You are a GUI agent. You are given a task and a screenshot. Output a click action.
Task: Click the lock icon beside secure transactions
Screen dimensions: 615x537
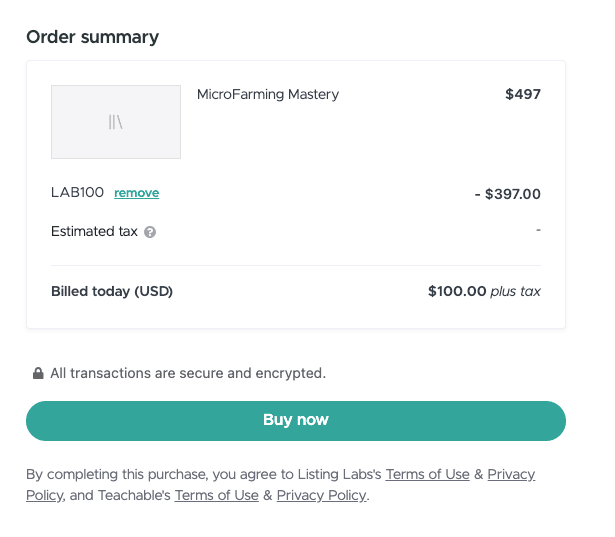[x=38, y=374]
